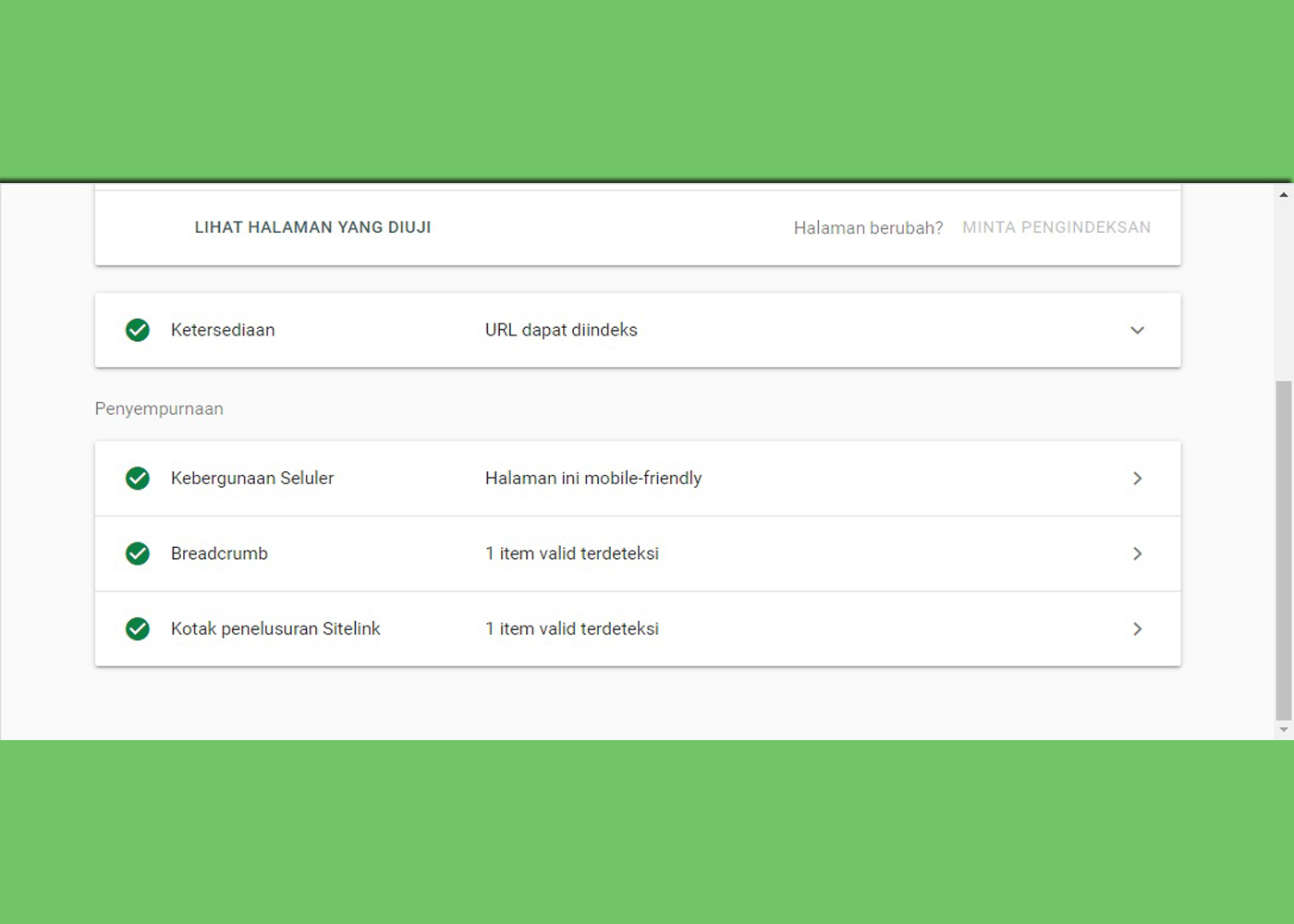
Task: Click the scrollbar up arrow
Action: coord(1284,194)
